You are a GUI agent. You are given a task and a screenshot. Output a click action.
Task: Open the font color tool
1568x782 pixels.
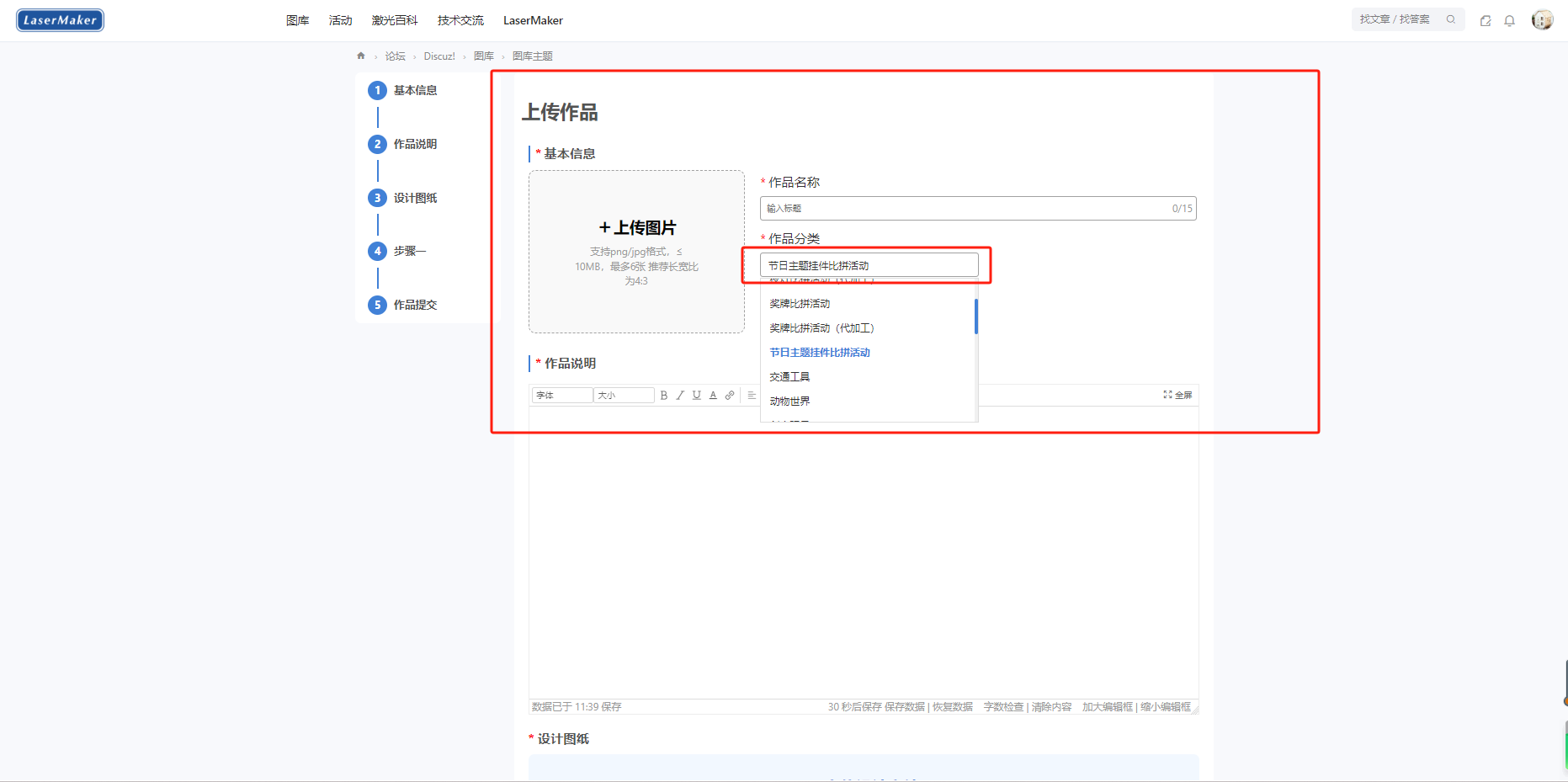tap(713, 396)
